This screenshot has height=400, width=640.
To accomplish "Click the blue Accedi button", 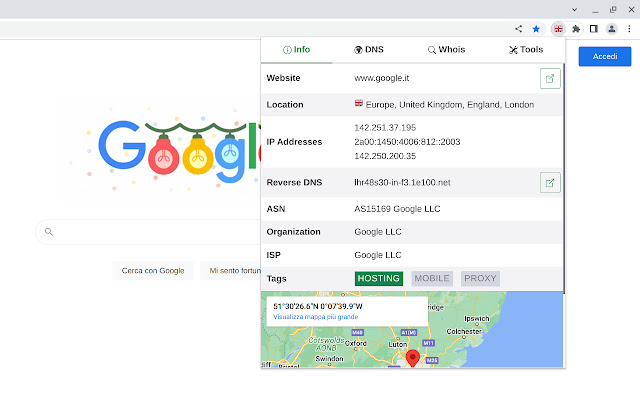I will [605, 57].
